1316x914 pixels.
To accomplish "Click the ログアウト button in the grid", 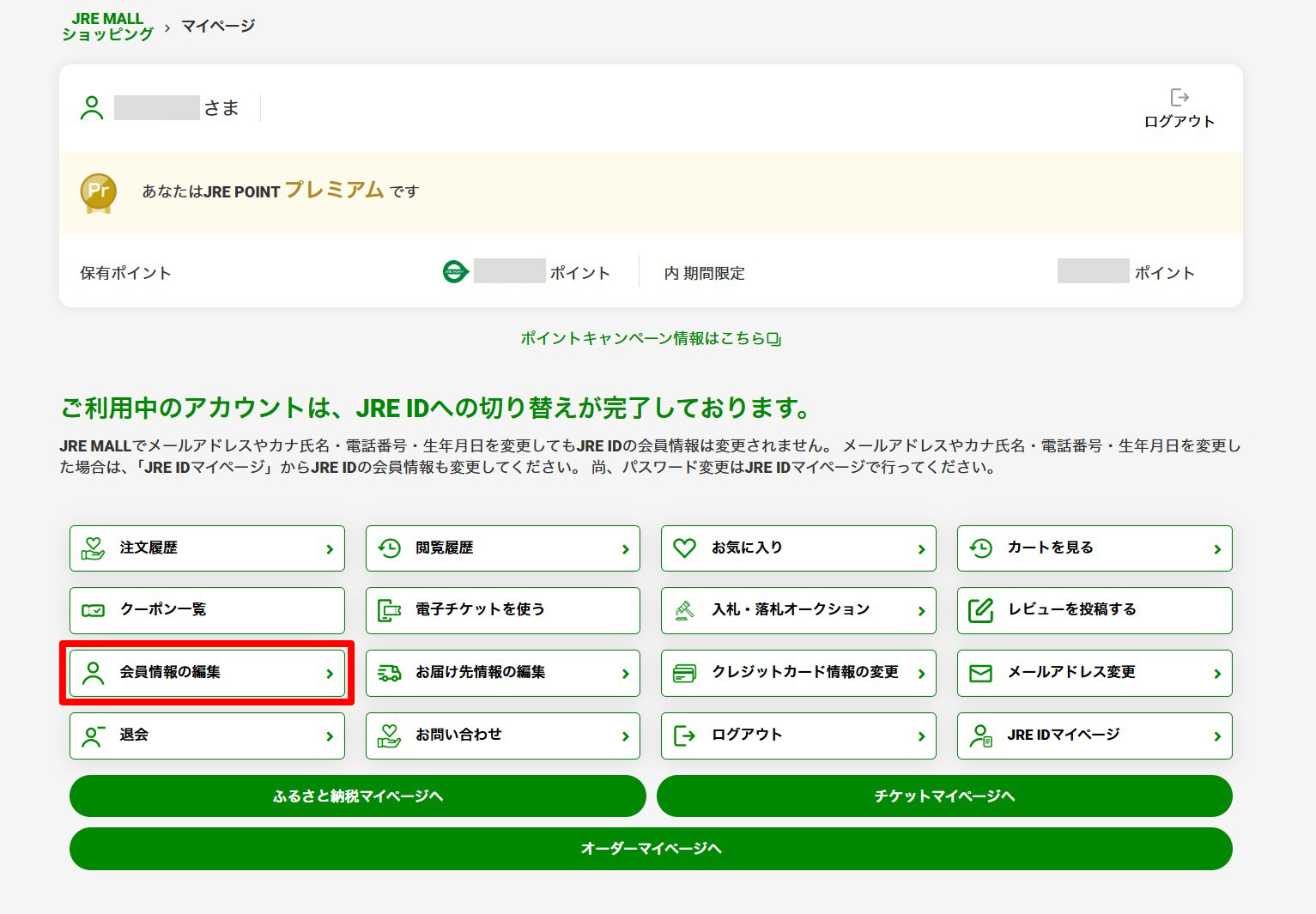I will click(x=798, y=735).
